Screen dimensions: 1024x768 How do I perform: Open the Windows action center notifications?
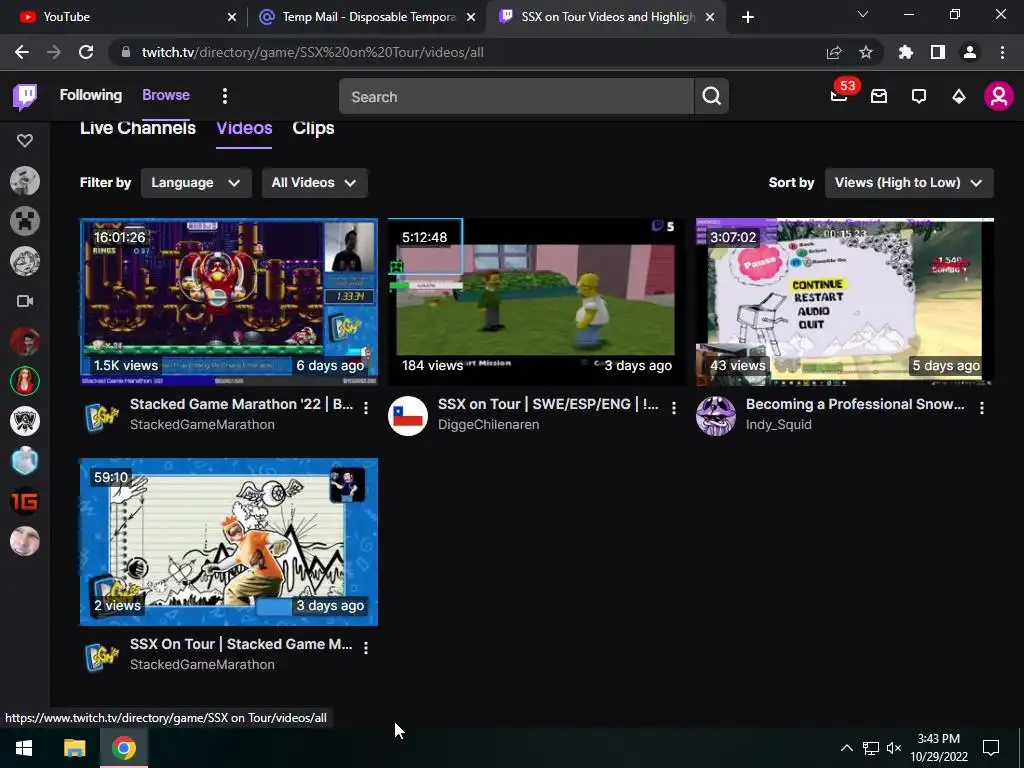pos(991,748)
